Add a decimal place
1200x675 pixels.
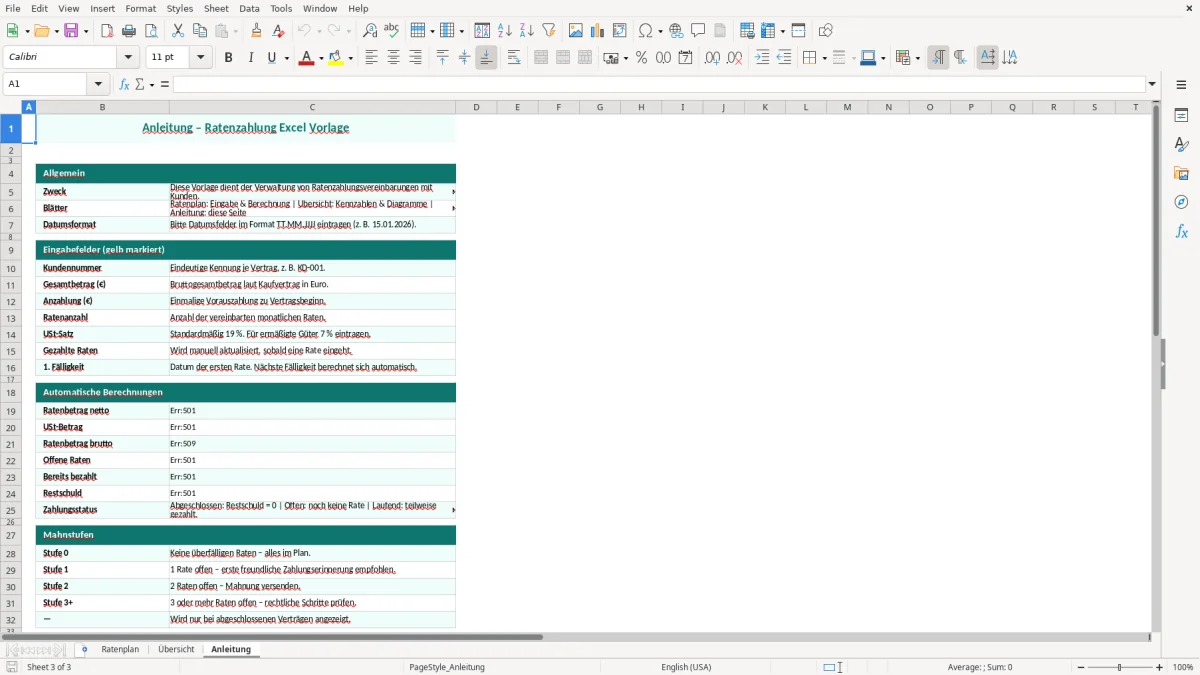pyautogui.click(x=712, y=58)
